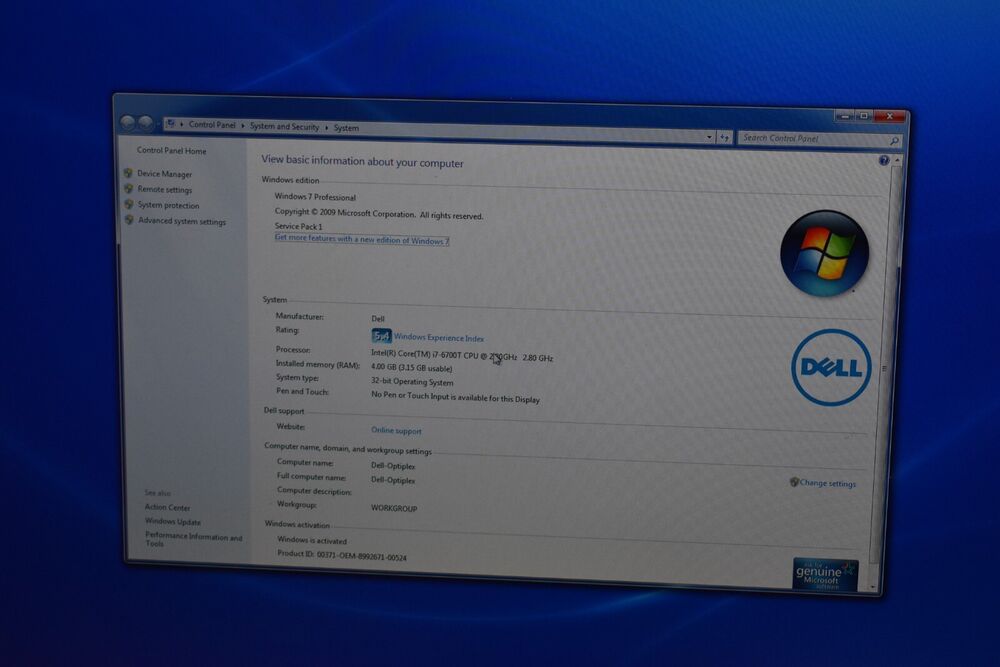The height and width of the screenshot is (667, 1000).
Task: Open Performance Information and Tools
Action: 194,539
